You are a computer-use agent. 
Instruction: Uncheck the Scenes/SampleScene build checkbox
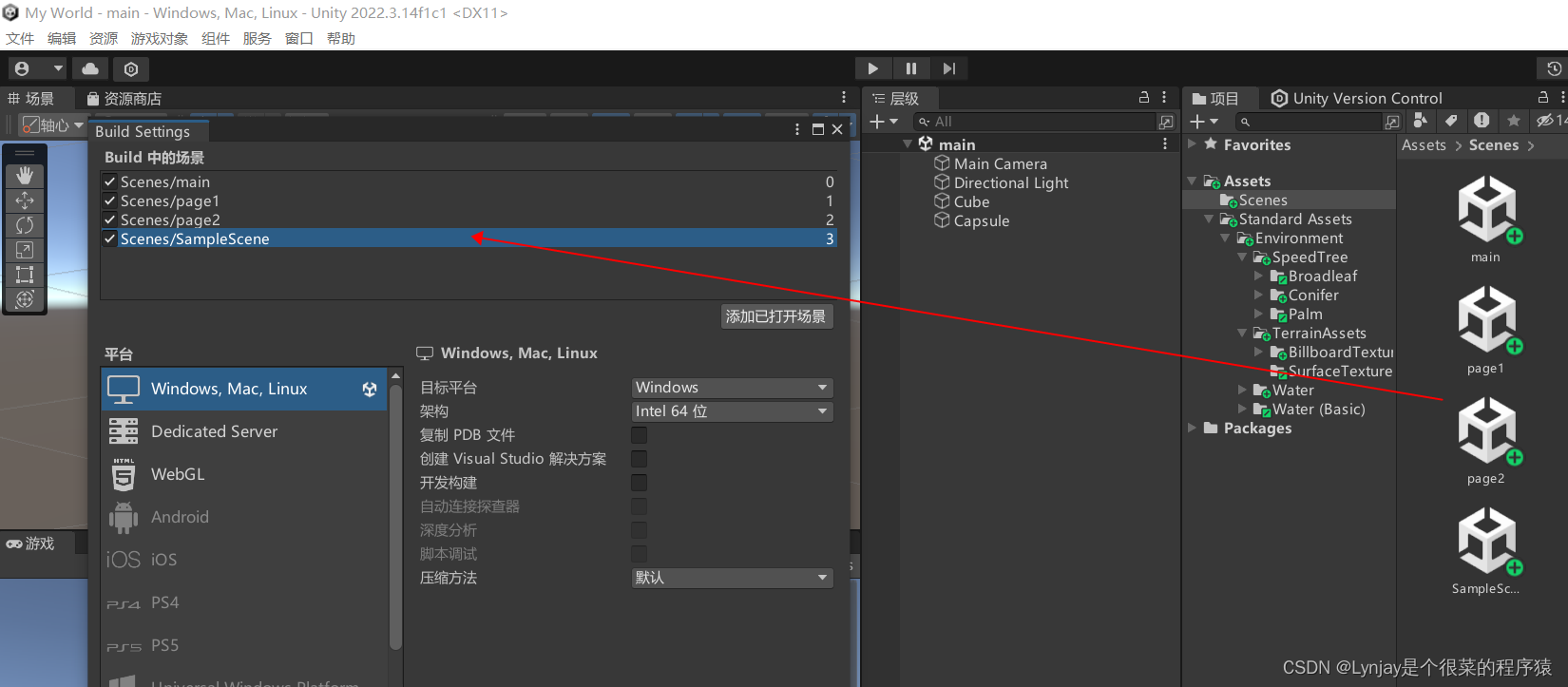110,239
